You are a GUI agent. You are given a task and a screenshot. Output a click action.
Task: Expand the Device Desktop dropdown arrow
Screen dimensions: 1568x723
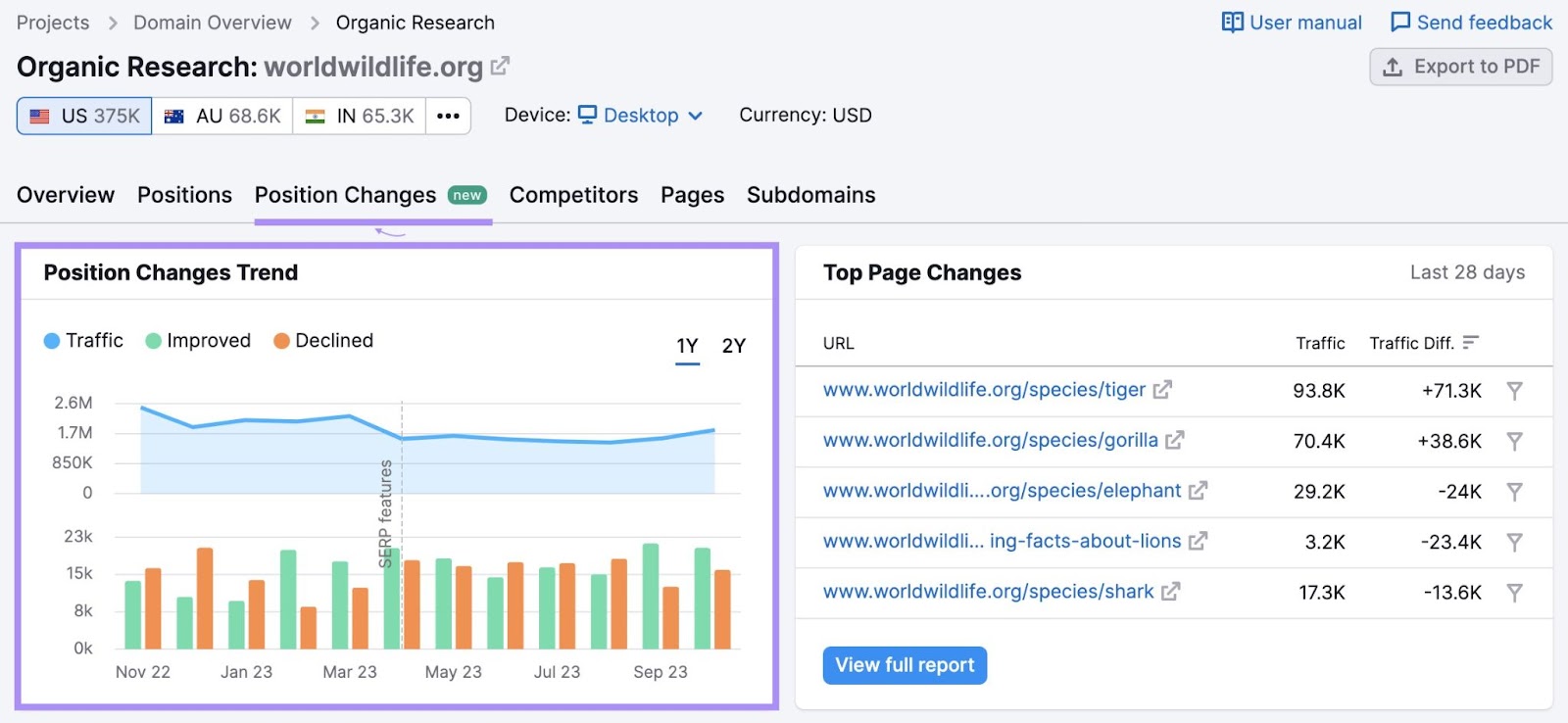coord(695,116)
